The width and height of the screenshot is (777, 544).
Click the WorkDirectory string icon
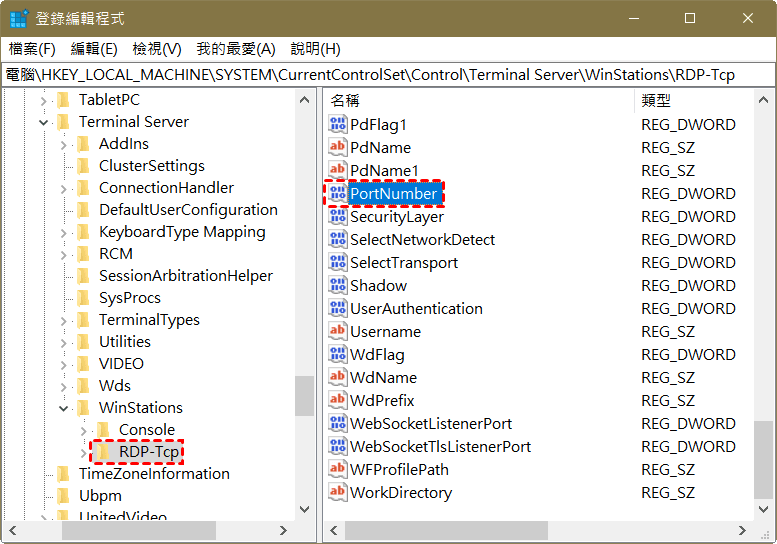click(x=337, y=492)
